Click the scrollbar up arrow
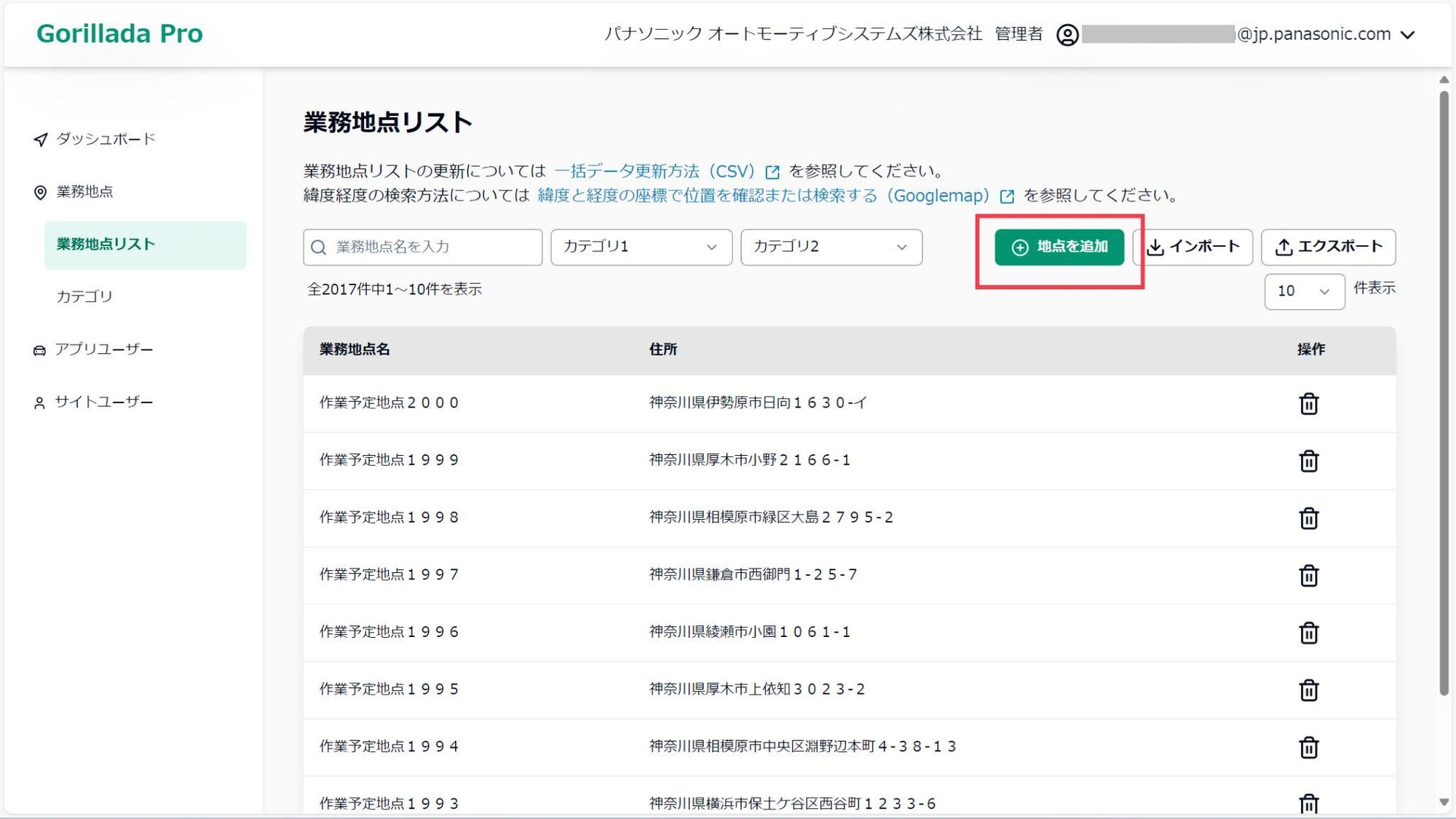 1444,79
